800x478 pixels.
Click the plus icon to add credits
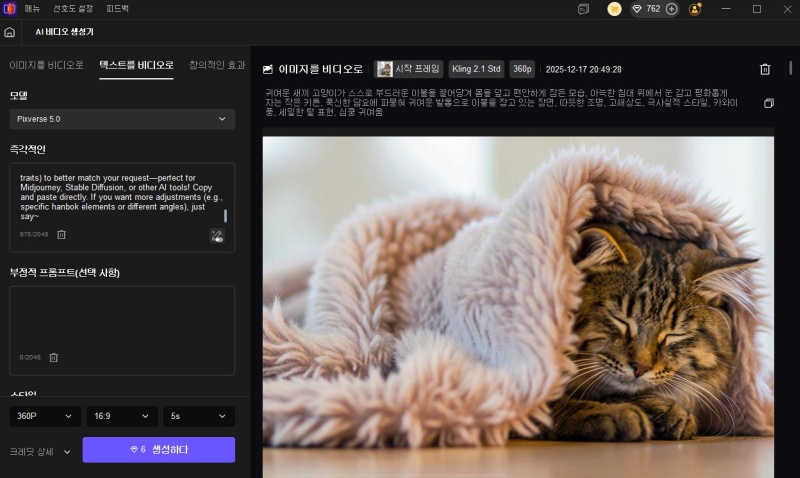[x=671, y=9]
